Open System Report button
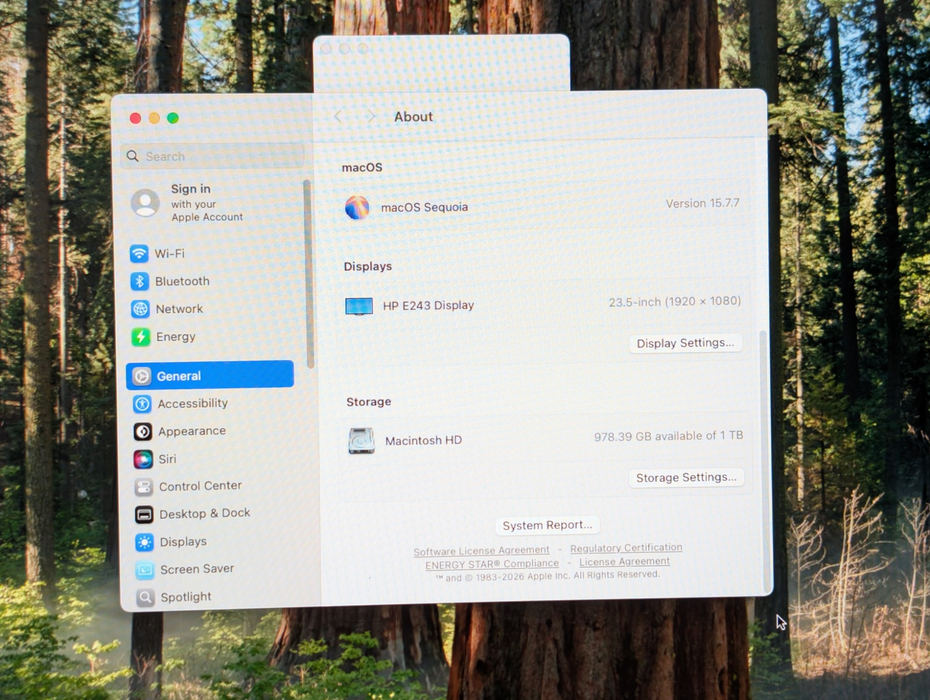930x700 pixels. pos(547,525)
